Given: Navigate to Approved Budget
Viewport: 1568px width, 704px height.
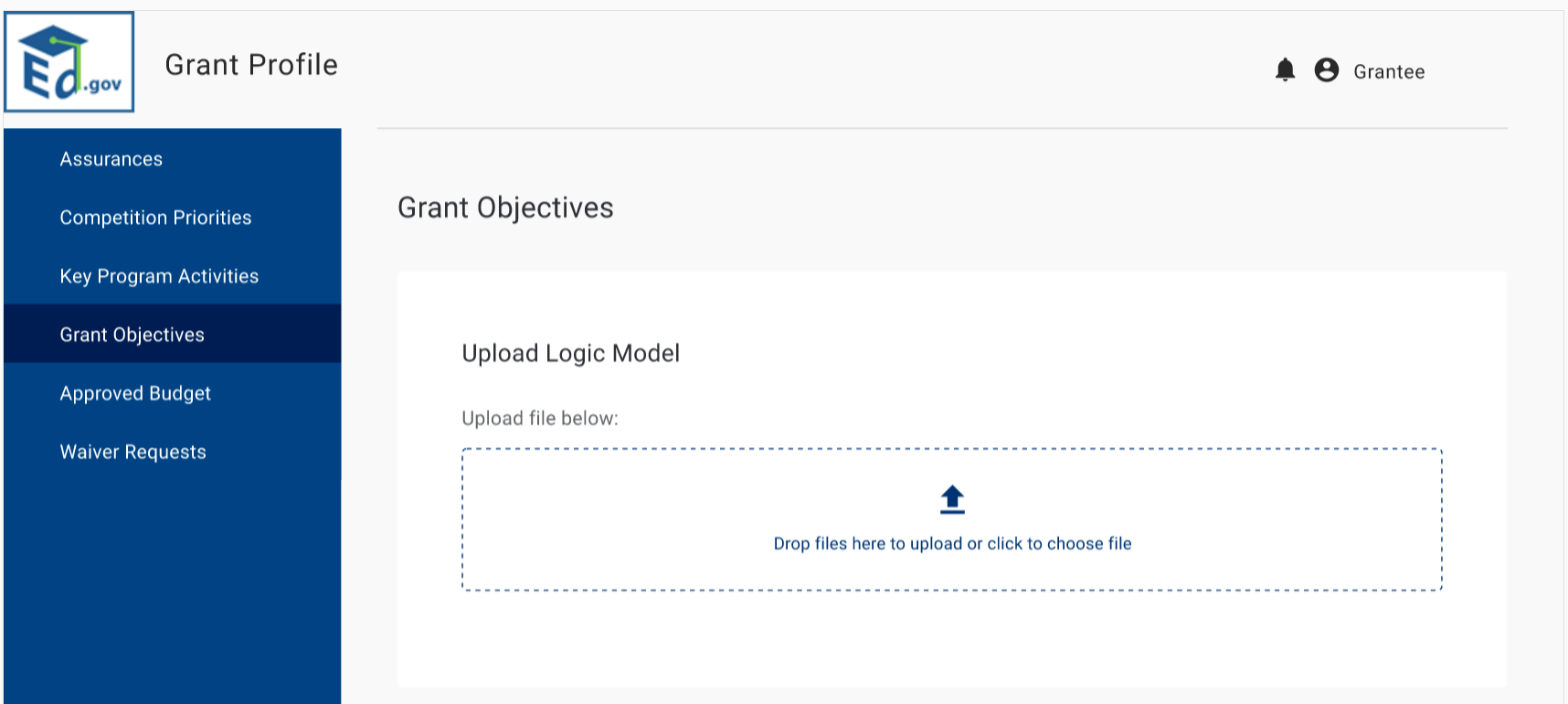Looking at the screenshot, I should (135, 393).
